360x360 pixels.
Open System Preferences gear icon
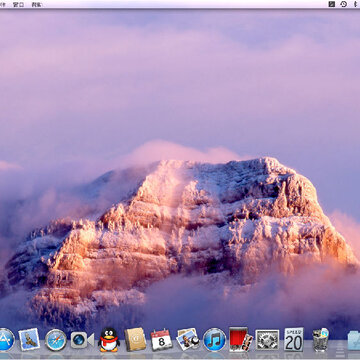(x=267, y=340)
